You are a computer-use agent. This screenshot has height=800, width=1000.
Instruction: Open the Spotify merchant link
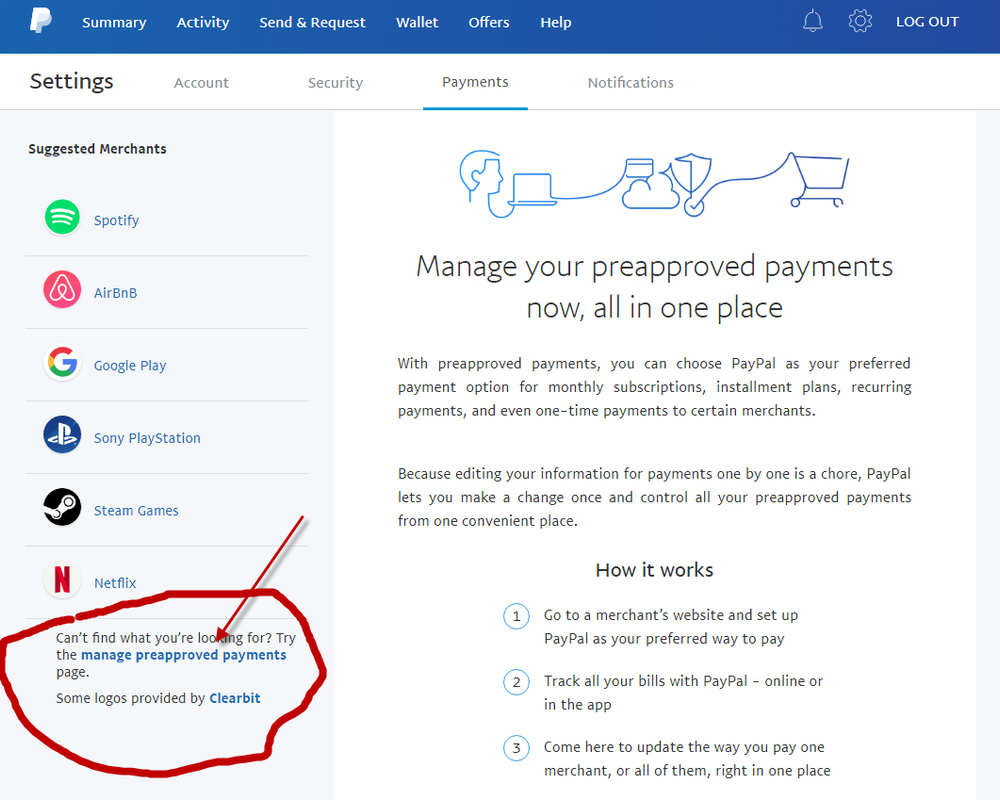pos(116,220)
